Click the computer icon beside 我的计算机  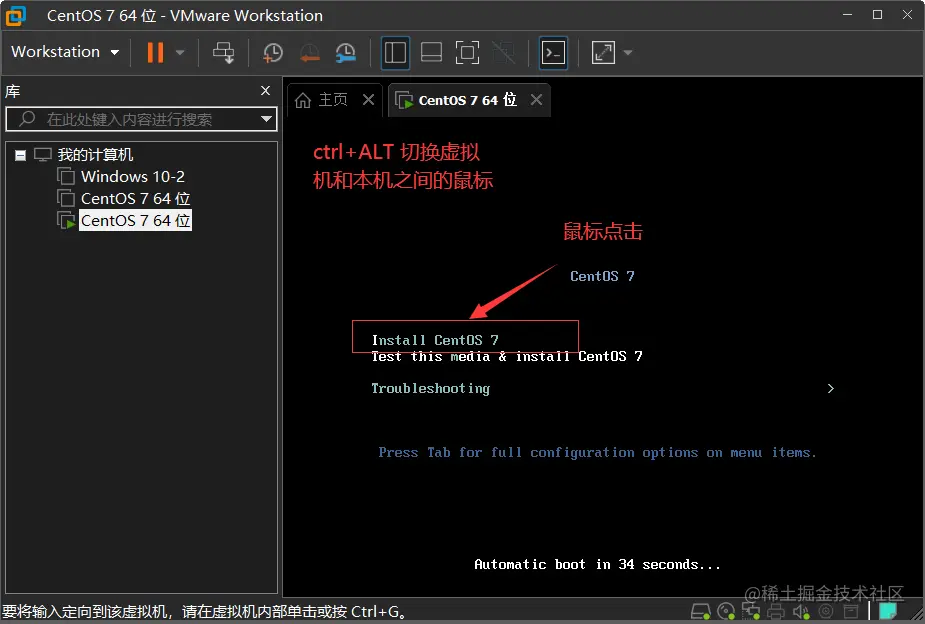(x=43, y=155)
